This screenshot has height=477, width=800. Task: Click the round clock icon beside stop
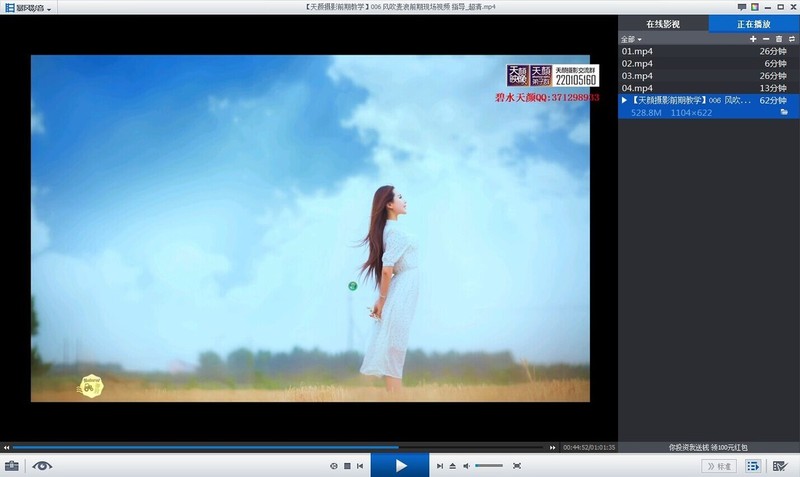tap(334, 466)
